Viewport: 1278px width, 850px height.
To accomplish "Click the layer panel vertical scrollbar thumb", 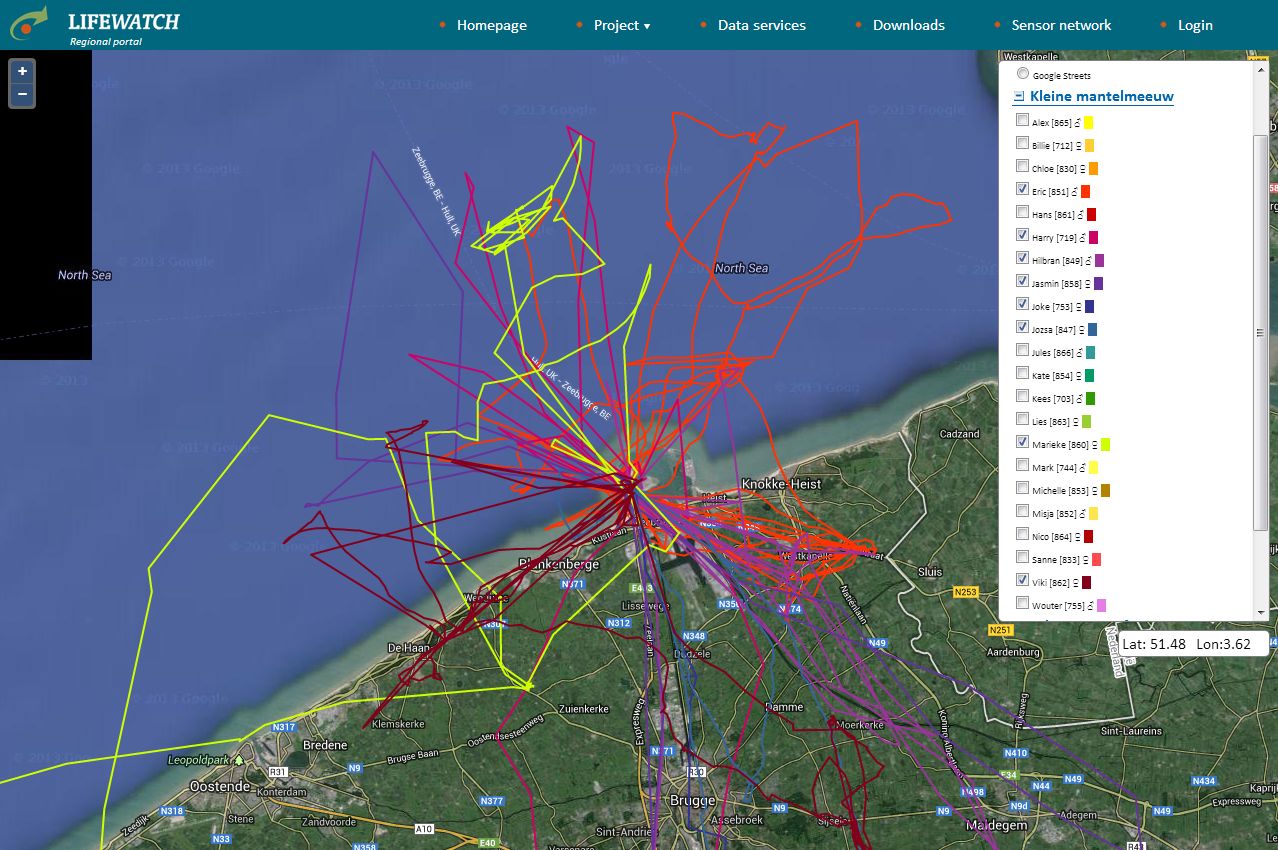I will [x=1260, y=330].
